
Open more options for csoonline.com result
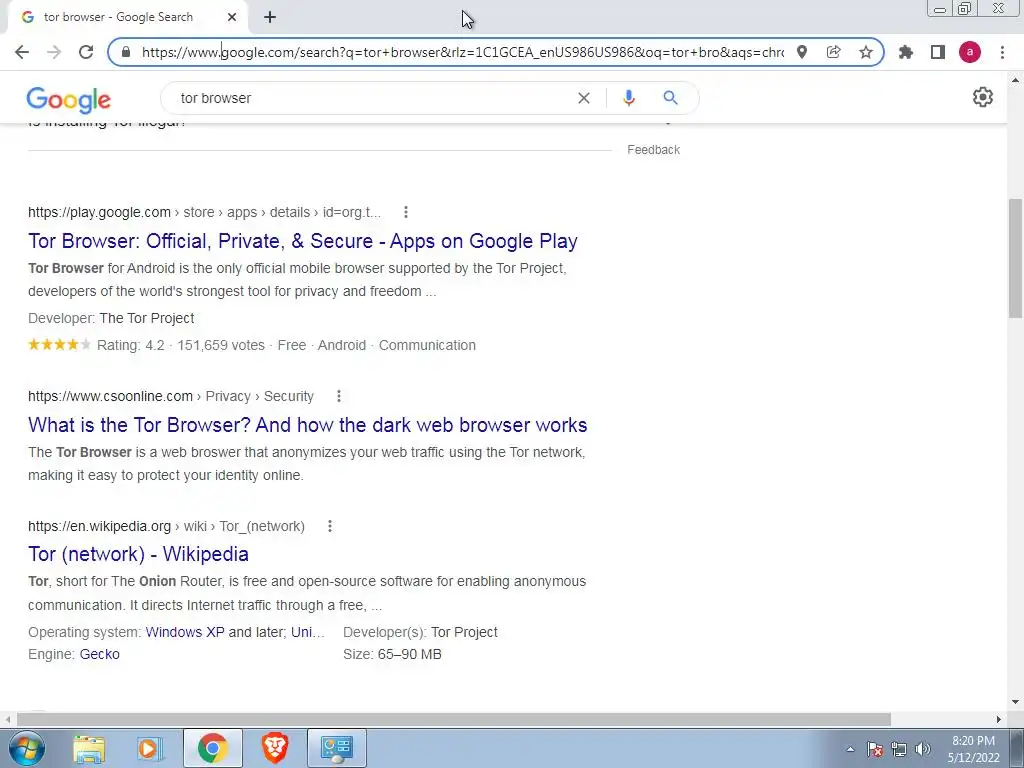pyautogui.click(x=338, y=396)
